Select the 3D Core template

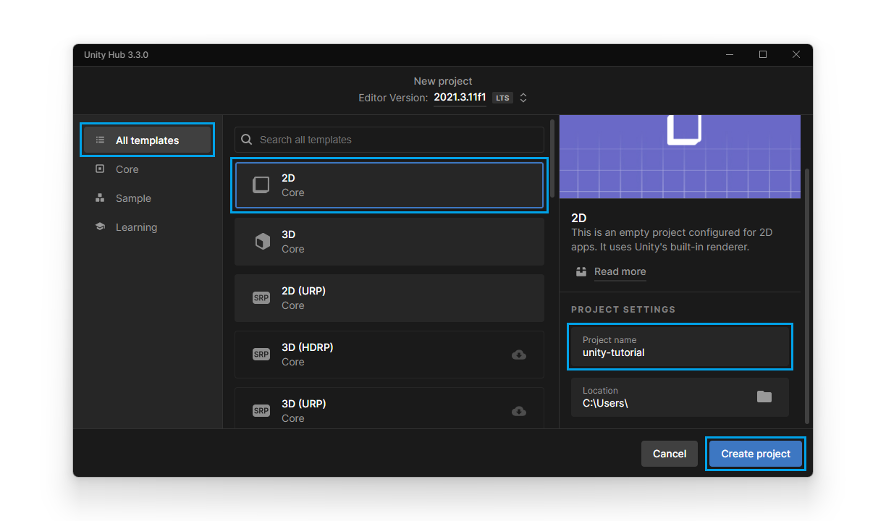pyautogui.click(x=389, y=241)
